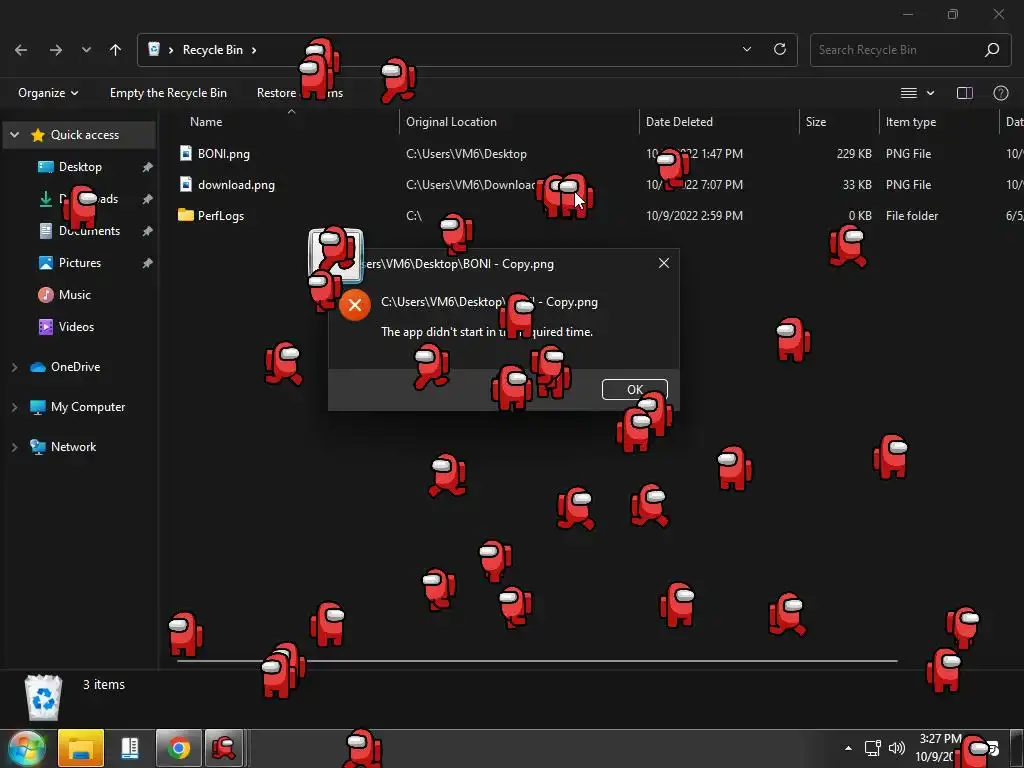Click the download.png file icon
This screenshot has width=1024, height=768.
[x=185, y=184]
